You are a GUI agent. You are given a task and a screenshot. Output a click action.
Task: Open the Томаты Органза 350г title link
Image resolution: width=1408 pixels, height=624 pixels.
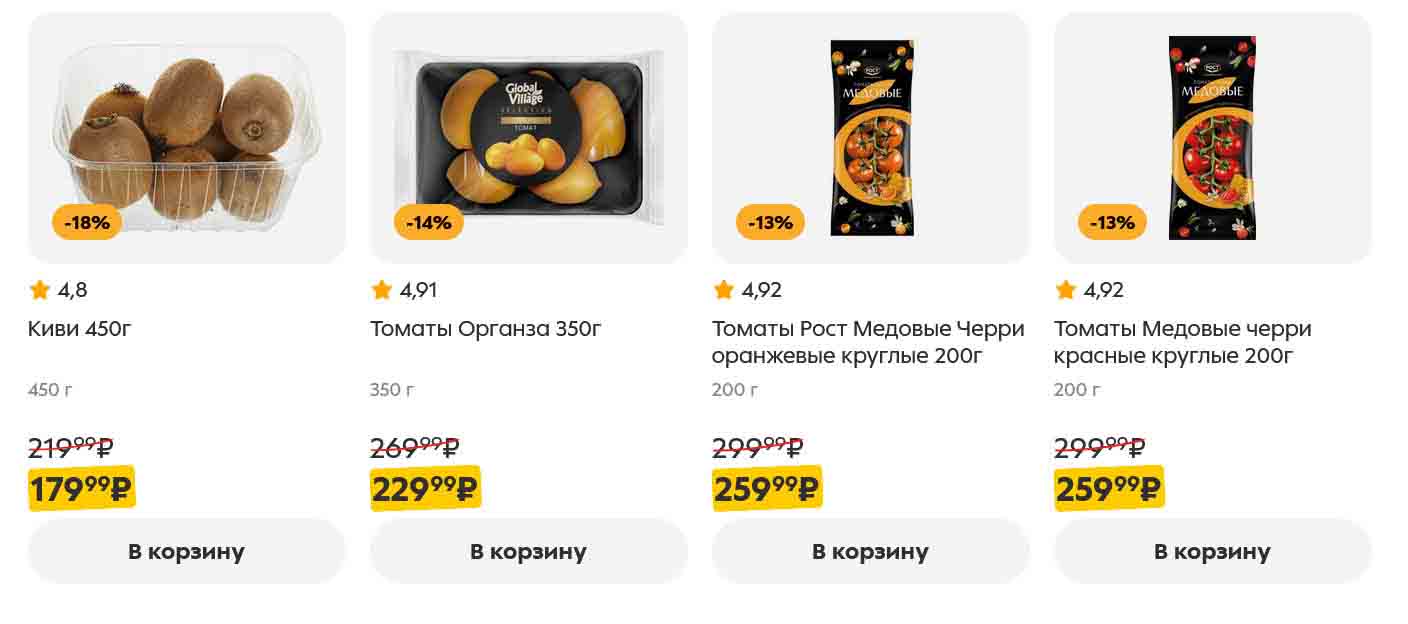[486, 329]
